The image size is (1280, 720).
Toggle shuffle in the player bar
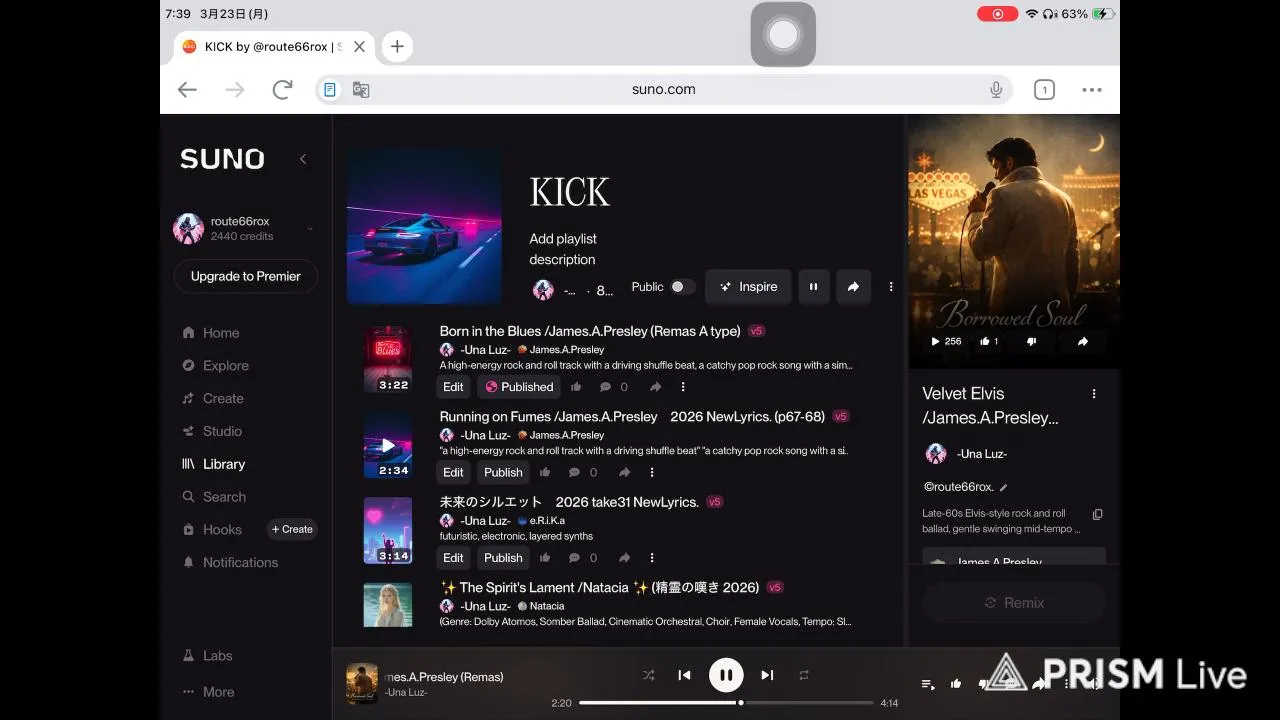point(649,675)
